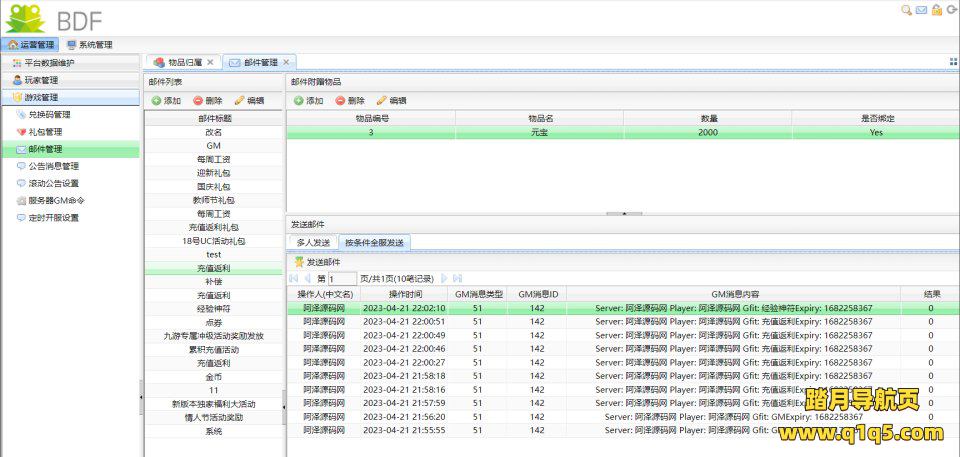Switch to the 多人发送 tab
This screenshot has width=960, height=457.
click(x=313, y=243)
